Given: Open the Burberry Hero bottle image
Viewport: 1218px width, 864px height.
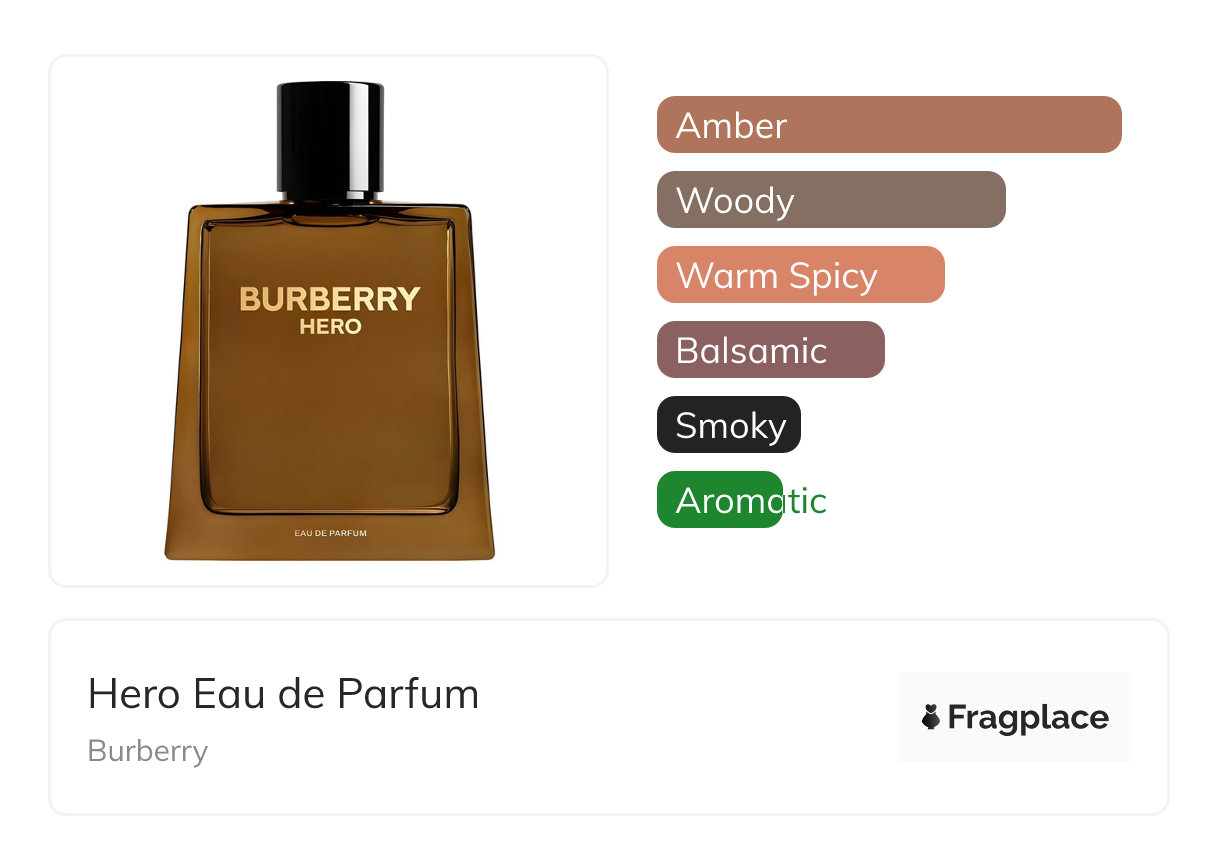Looking at the screenshot, I should [x=329, y=321].
